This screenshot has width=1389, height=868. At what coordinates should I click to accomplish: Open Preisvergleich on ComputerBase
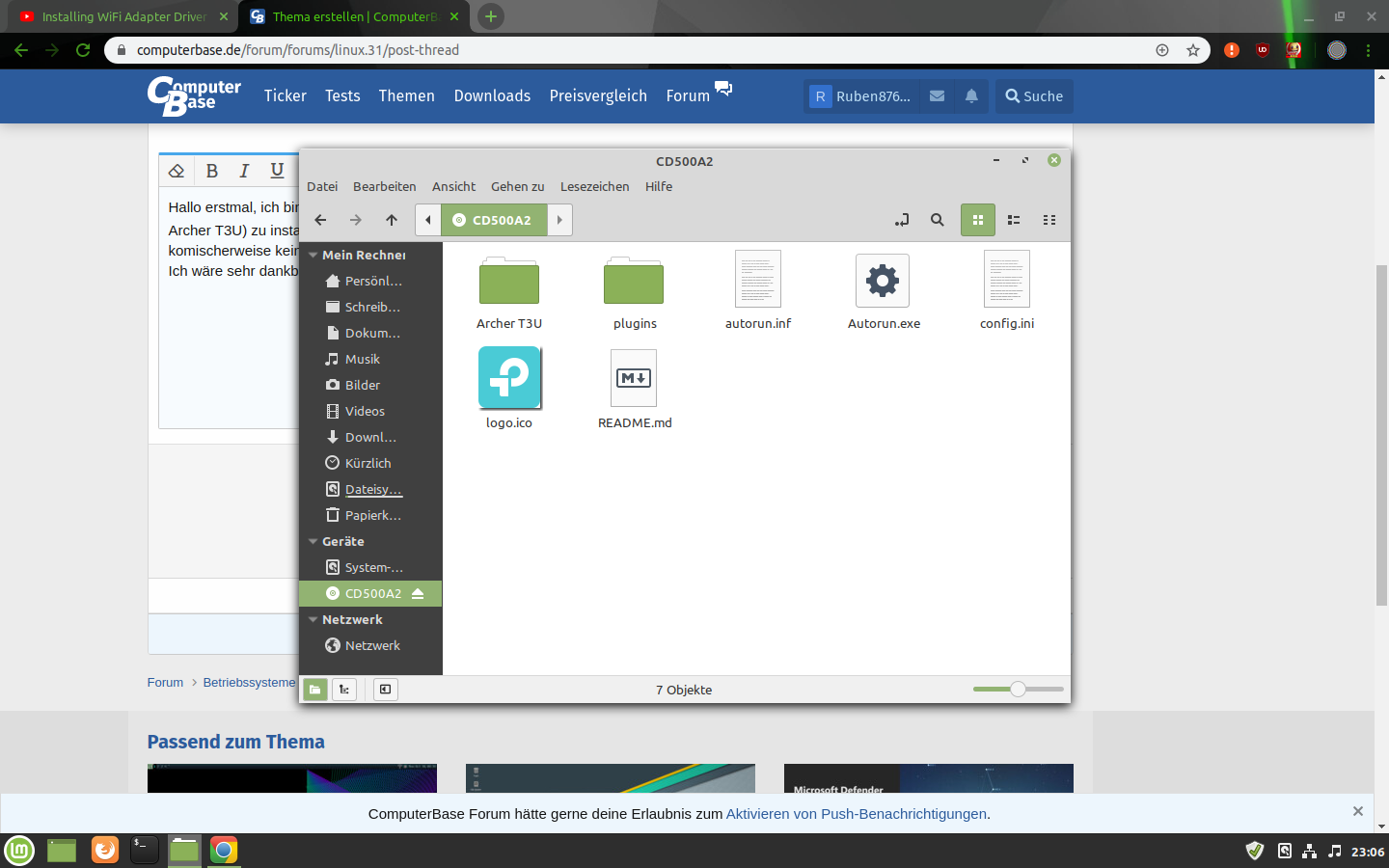click(598, 96)
